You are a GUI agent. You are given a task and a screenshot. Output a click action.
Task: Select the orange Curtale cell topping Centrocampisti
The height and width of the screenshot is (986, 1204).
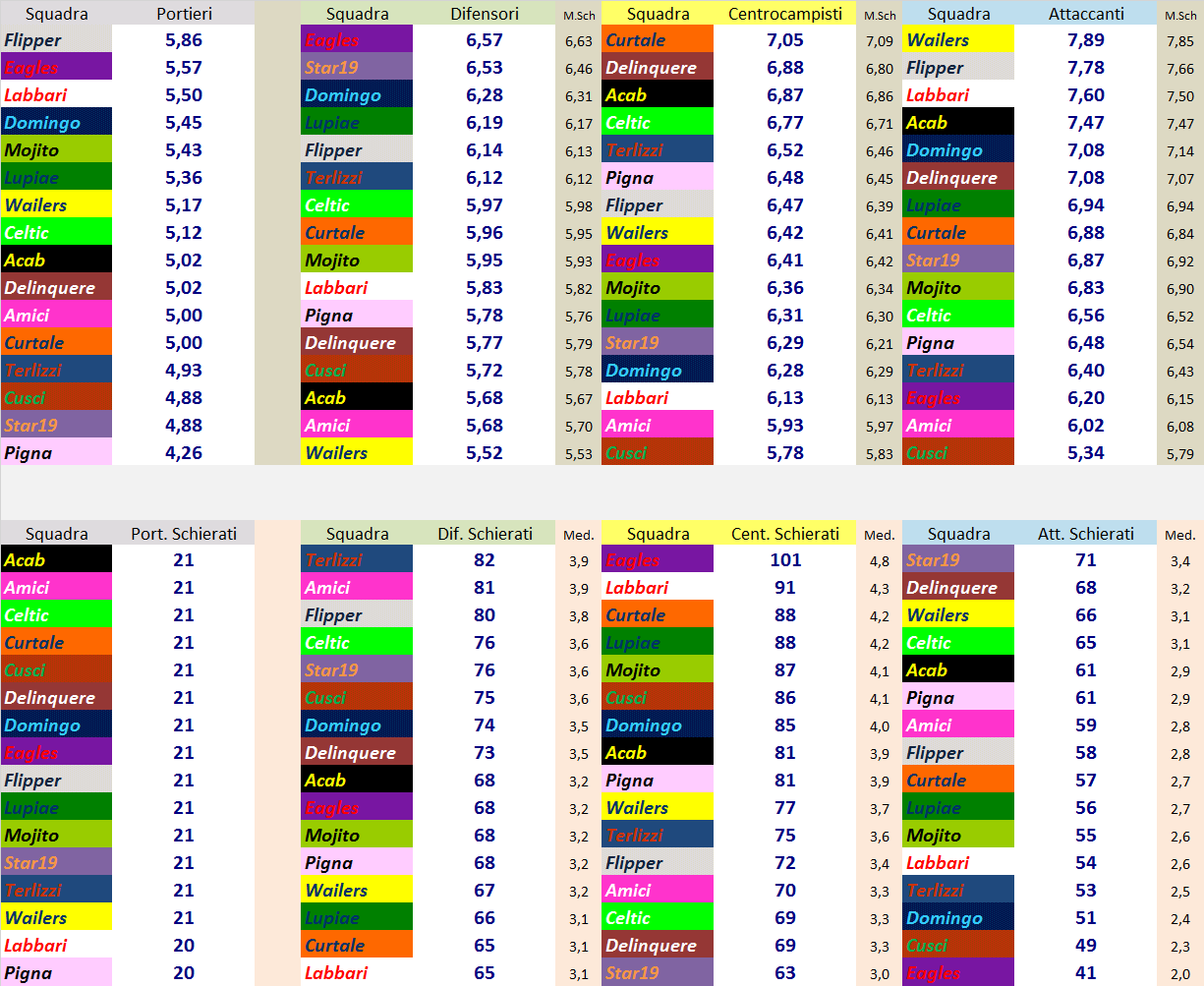click(x=658, y=40)
